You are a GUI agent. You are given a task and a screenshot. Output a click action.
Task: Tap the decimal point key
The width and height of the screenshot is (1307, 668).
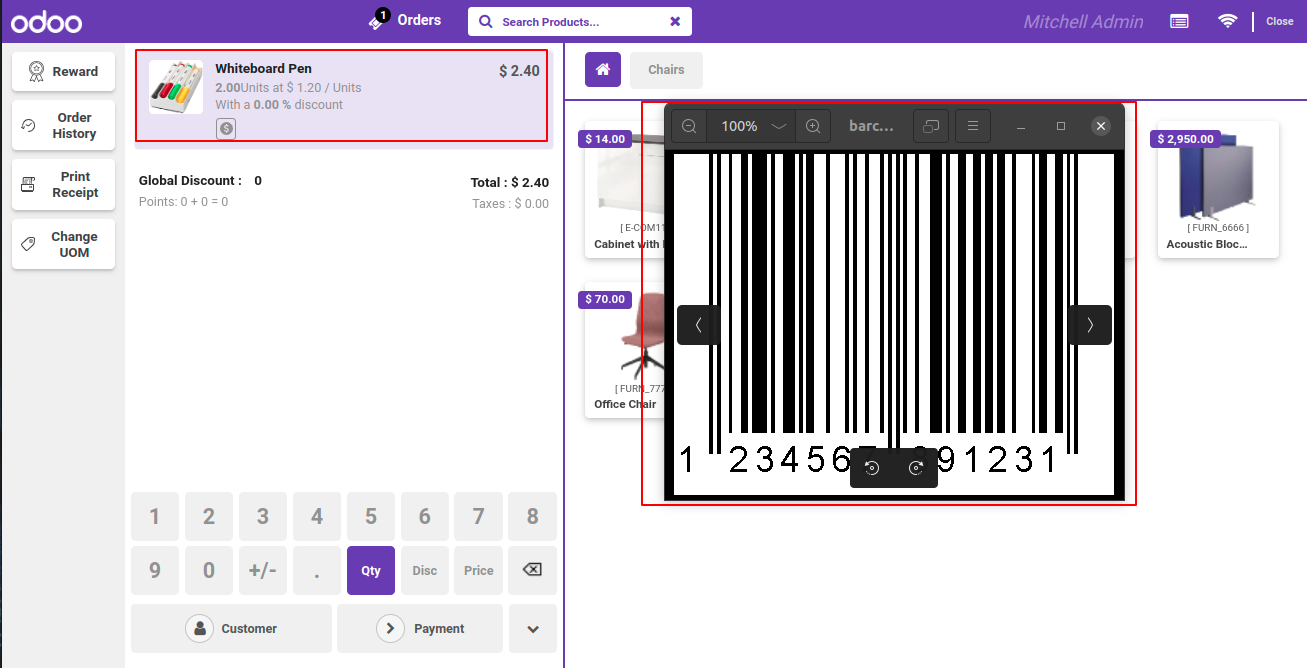coord(317,571)
